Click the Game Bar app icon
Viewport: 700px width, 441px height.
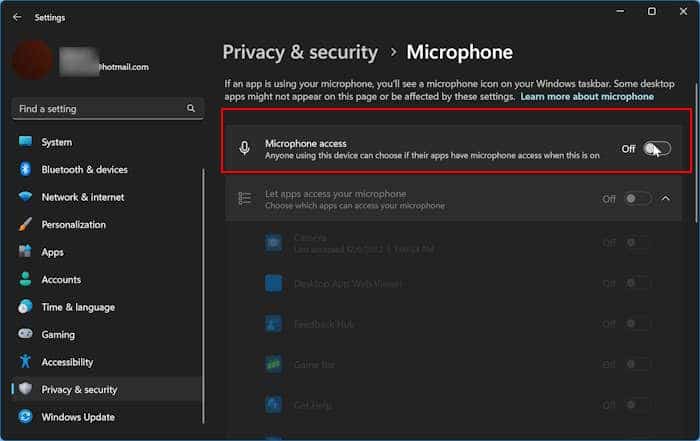[x=274, y=364]
